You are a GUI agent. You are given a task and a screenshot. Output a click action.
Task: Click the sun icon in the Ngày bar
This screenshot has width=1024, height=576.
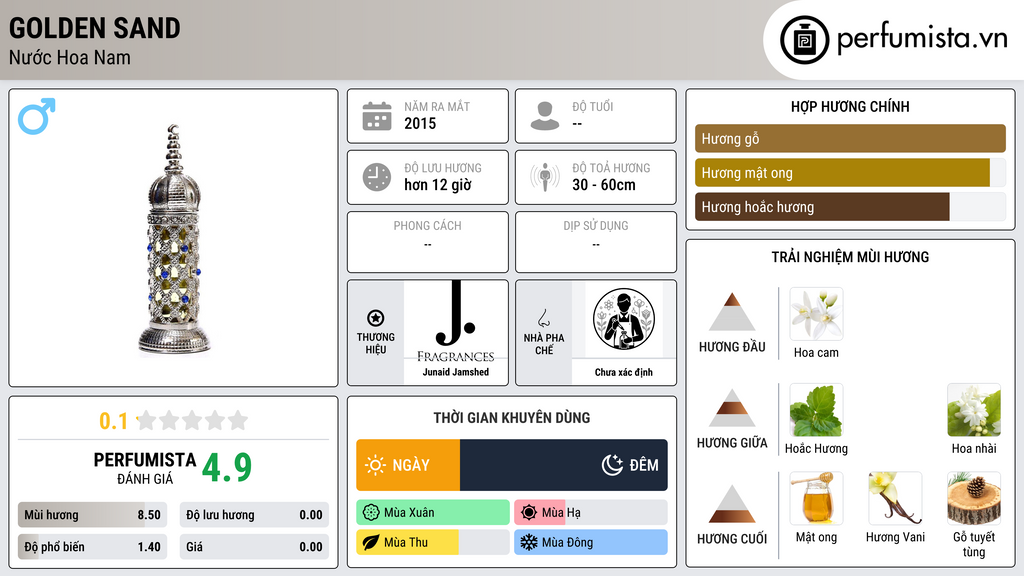[376, 465]
